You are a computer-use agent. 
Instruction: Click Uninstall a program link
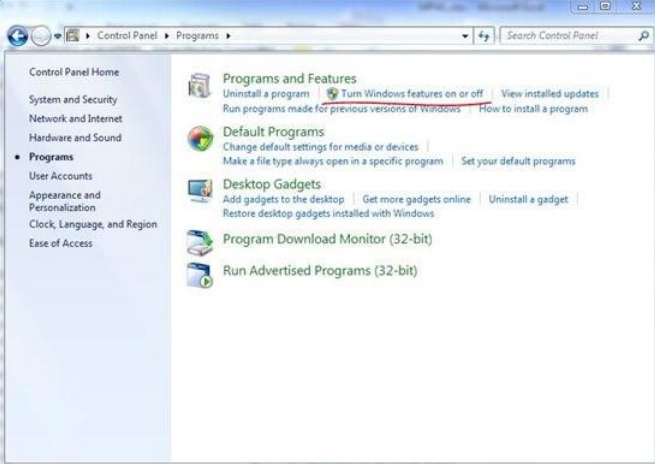pos(266,94)
